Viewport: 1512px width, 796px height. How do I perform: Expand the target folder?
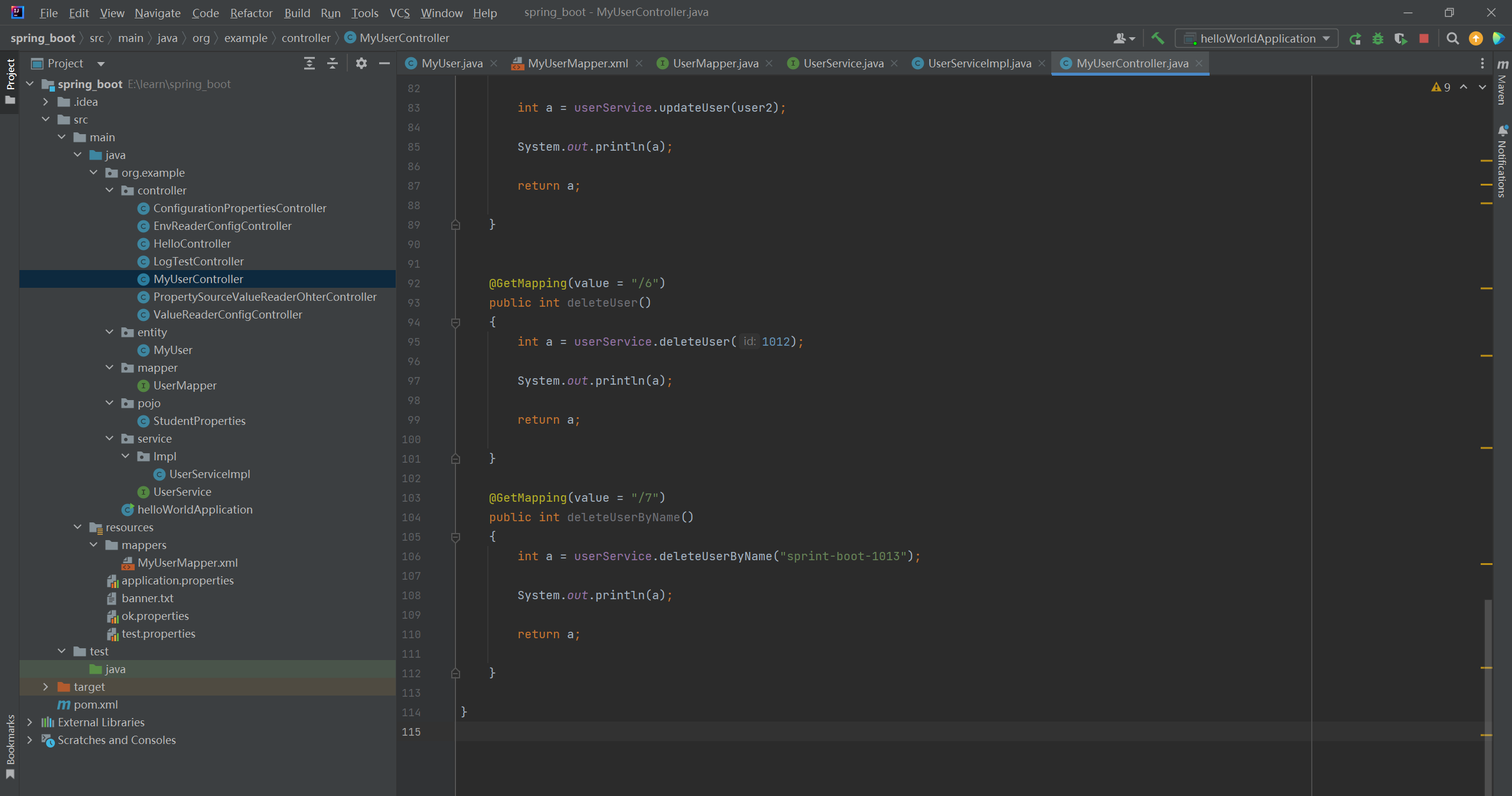point(45,687)
